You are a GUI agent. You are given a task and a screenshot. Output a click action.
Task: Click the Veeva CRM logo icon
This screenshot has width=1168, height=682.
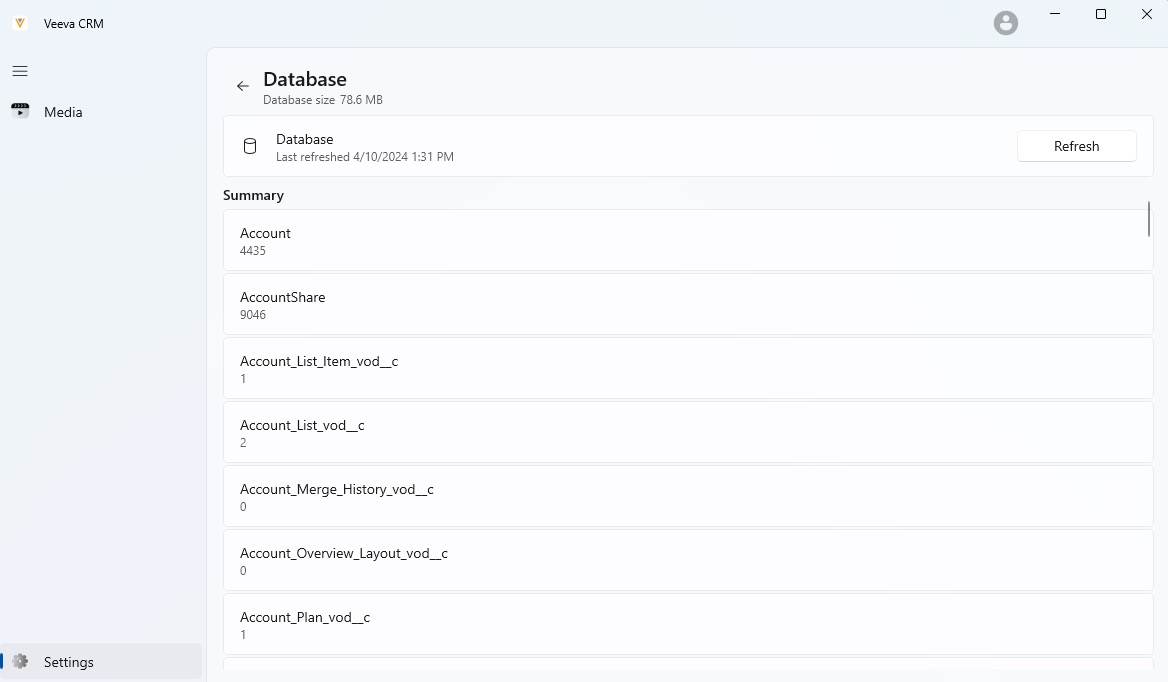(x=20, y=23)
